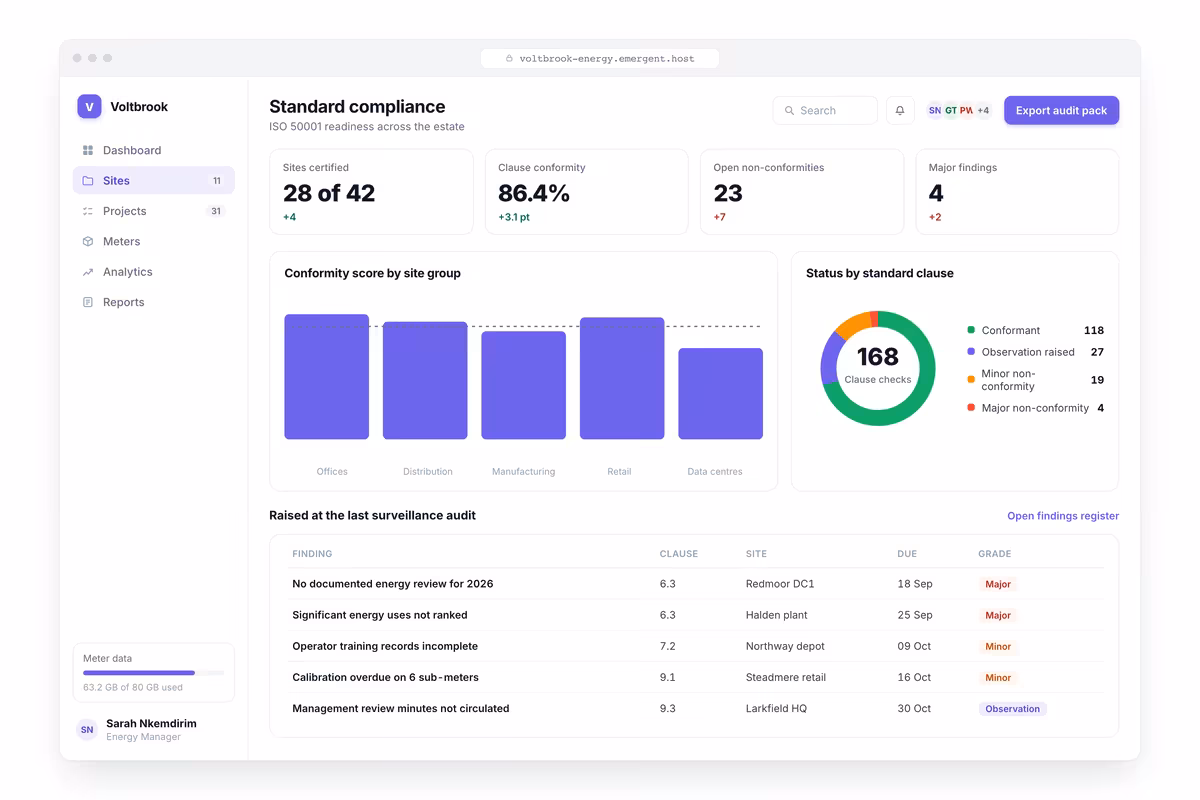This screenshot has height=800, width=1200.
Task: Click the address bar lock icon
Action: tap(509, 59)
